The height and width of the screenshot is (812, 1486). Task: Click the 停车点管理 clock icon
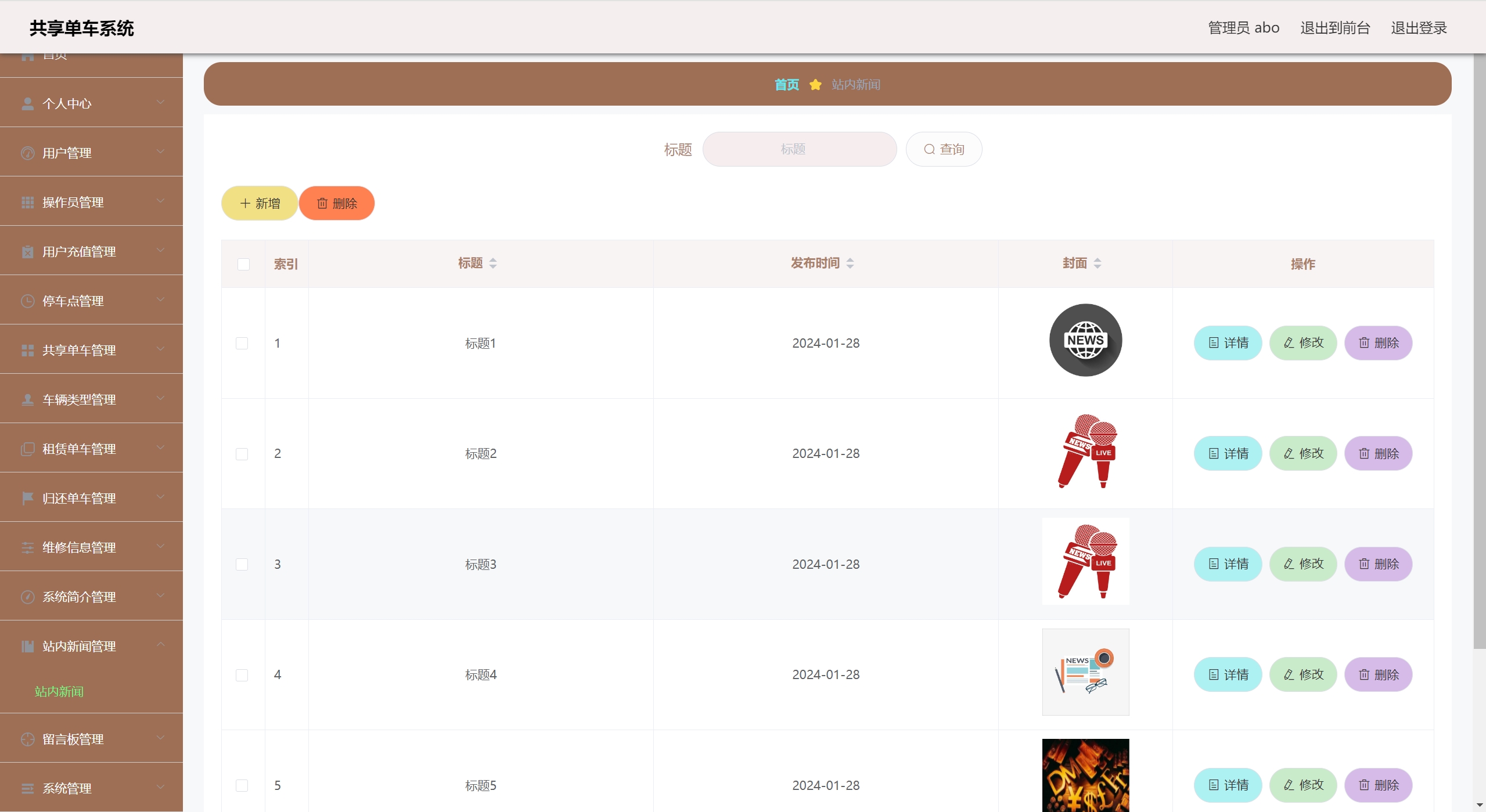pyautogui.click(x=27, y=301)
